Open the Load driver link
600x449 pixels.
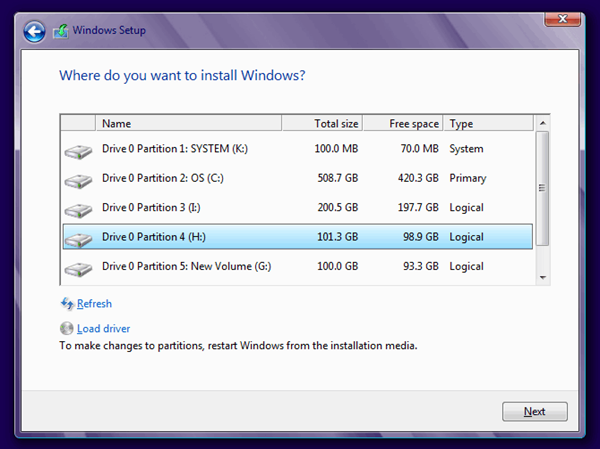point(103,328)
